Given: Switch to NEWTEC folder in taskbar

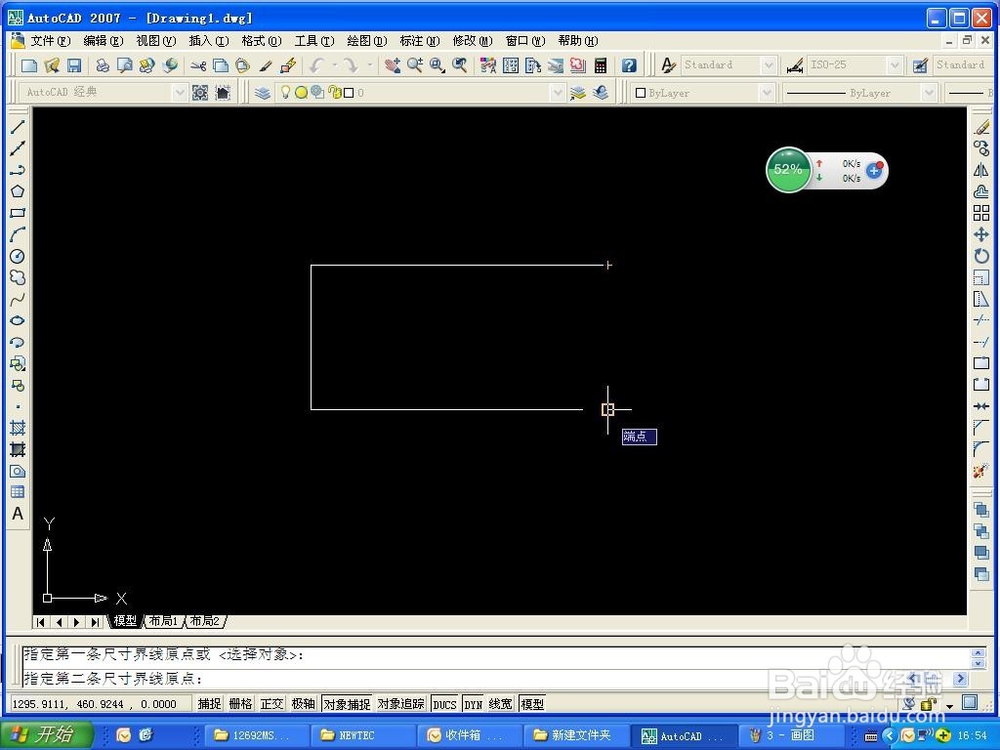Looking at the screenshot, I should pyautogui.click(x=365, y=735).
